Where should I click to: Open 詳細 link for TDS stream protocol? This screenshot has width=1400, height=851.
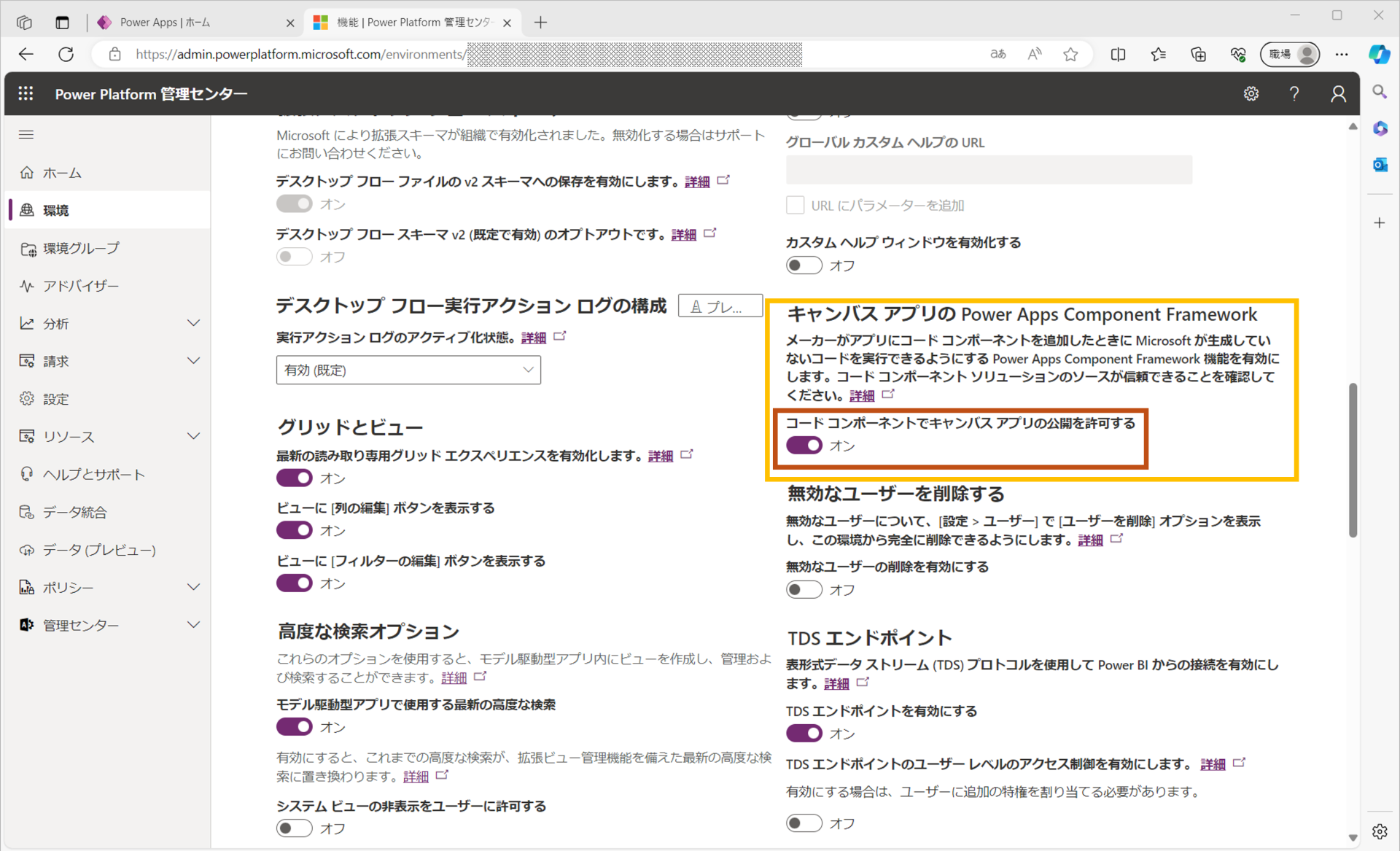click(836, 683)
